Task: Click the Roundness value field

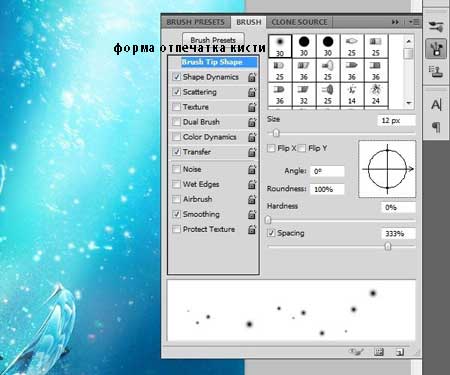Action: tap(327, 189)
